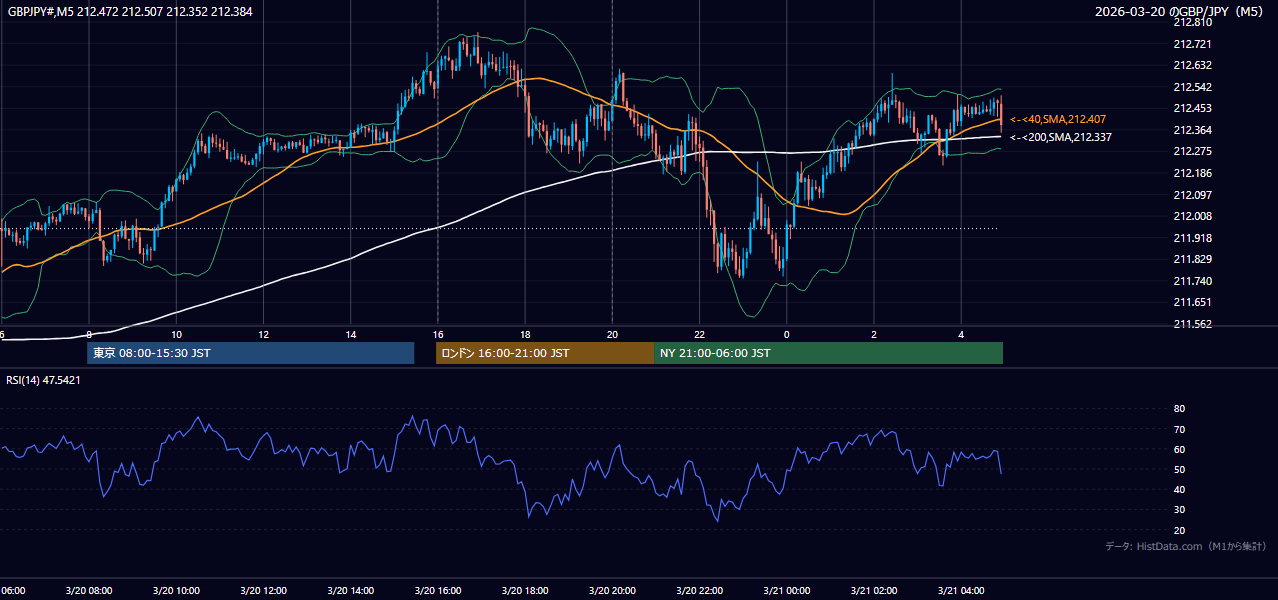Click the ロンドン 16:00-21:00 JST session bar
This screenshot has width=1278, height=600.
pos(544,353)
